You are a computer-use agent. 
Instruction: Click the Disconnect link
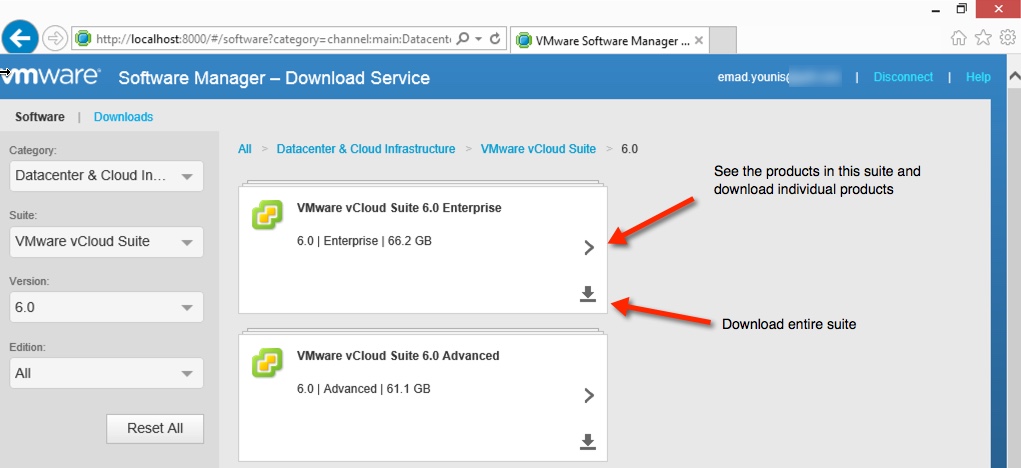coord(903,77)
